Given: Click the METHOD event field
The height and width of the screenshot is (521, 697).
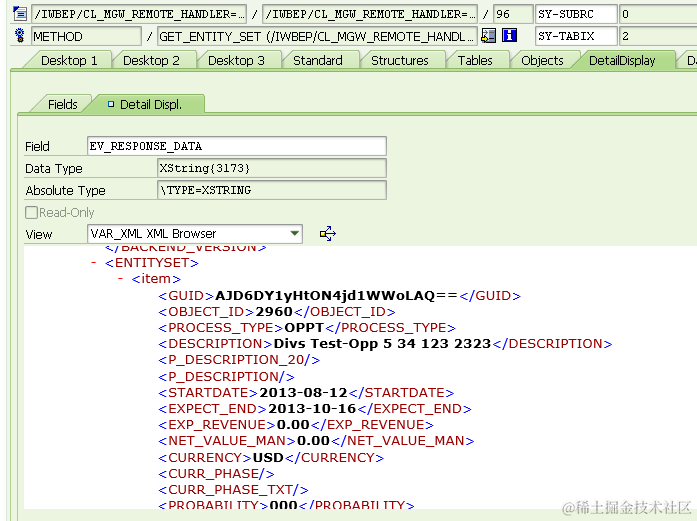Looking at the screenshot, I should (x=86, y=36).
